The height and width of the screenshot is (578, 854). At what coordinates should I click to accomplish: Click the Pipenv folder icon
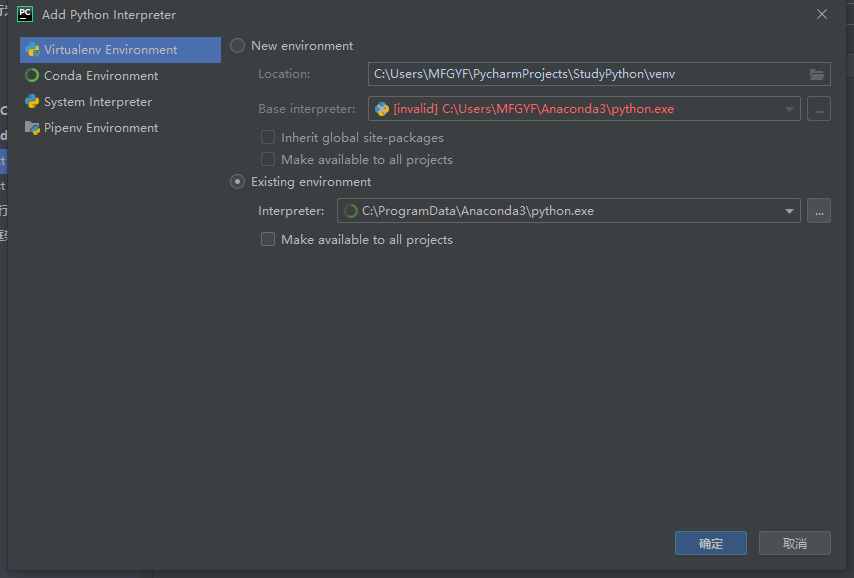point(32,128)
